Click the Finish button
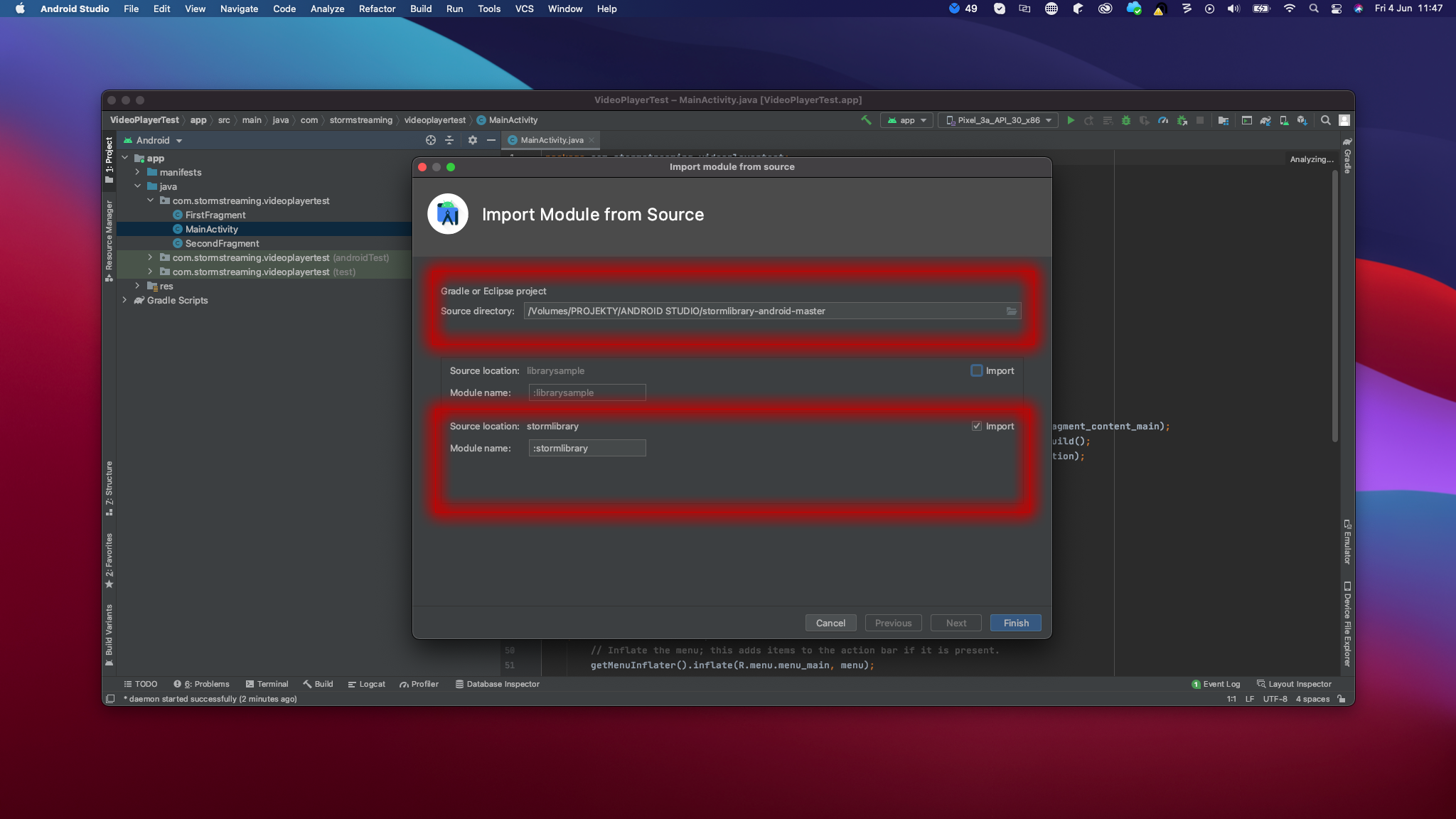The width and height of the screenshot is (1456, 819). 1016,623
